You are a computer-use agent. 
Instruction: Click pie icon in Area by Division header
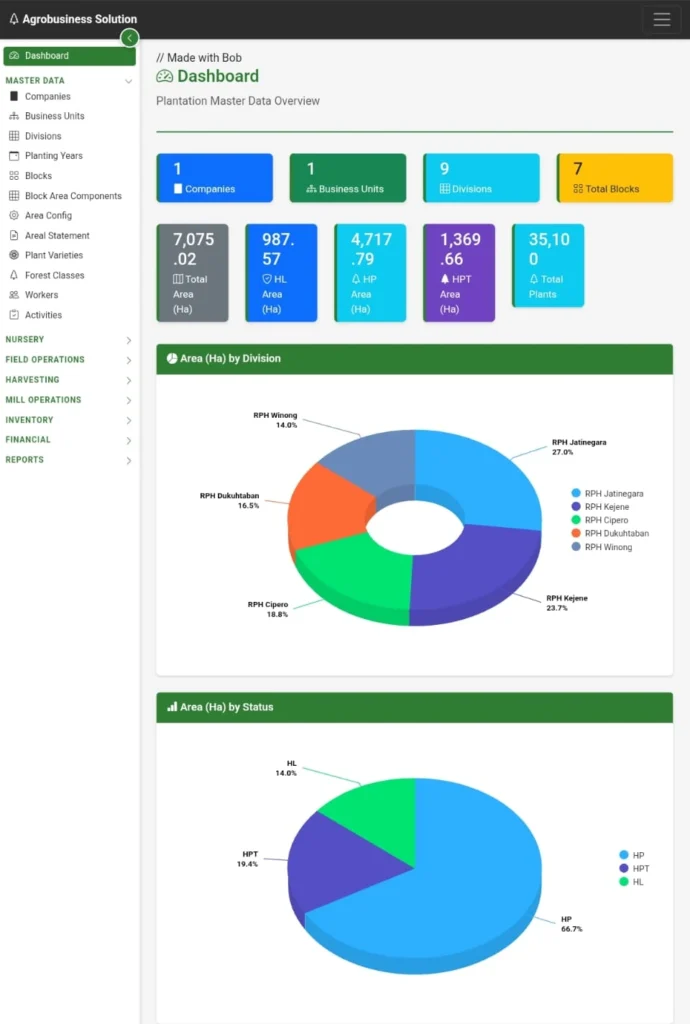172,358
